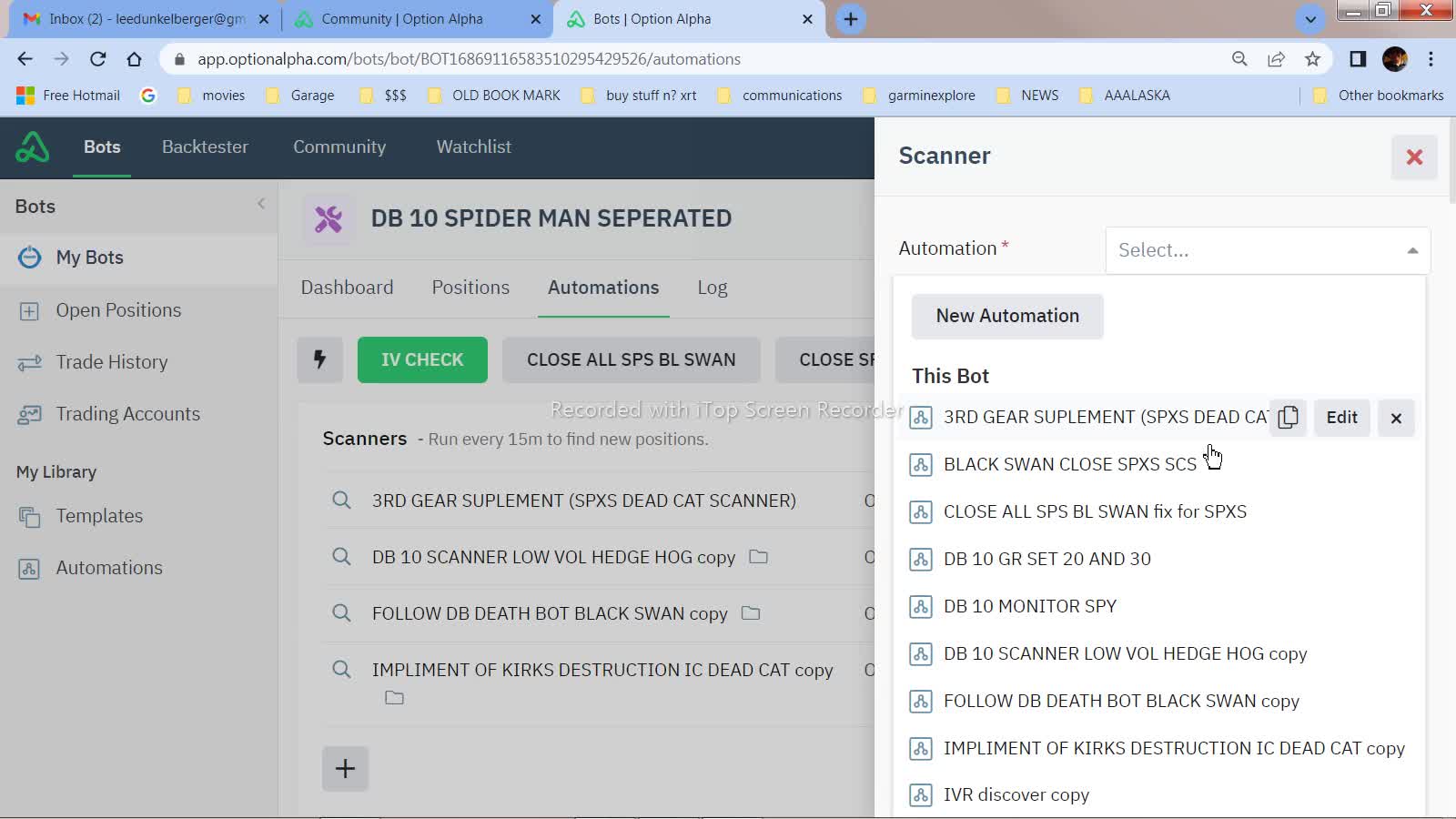Choose IMPLIMENT OF KIRKS DESTRUCTION IC option
1456x819 pixels.
pyautogui.click(x=1174, y=748)
